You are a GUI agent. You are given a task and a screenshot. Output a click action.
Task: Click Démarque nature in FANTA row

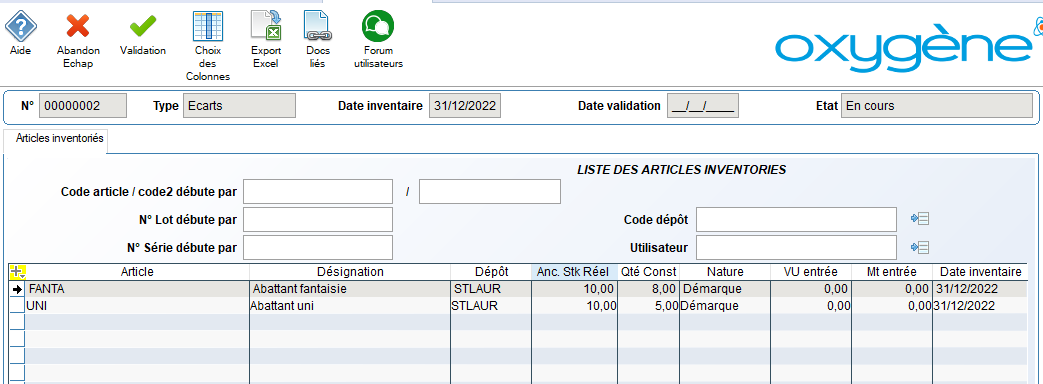(x=725, y=289)
